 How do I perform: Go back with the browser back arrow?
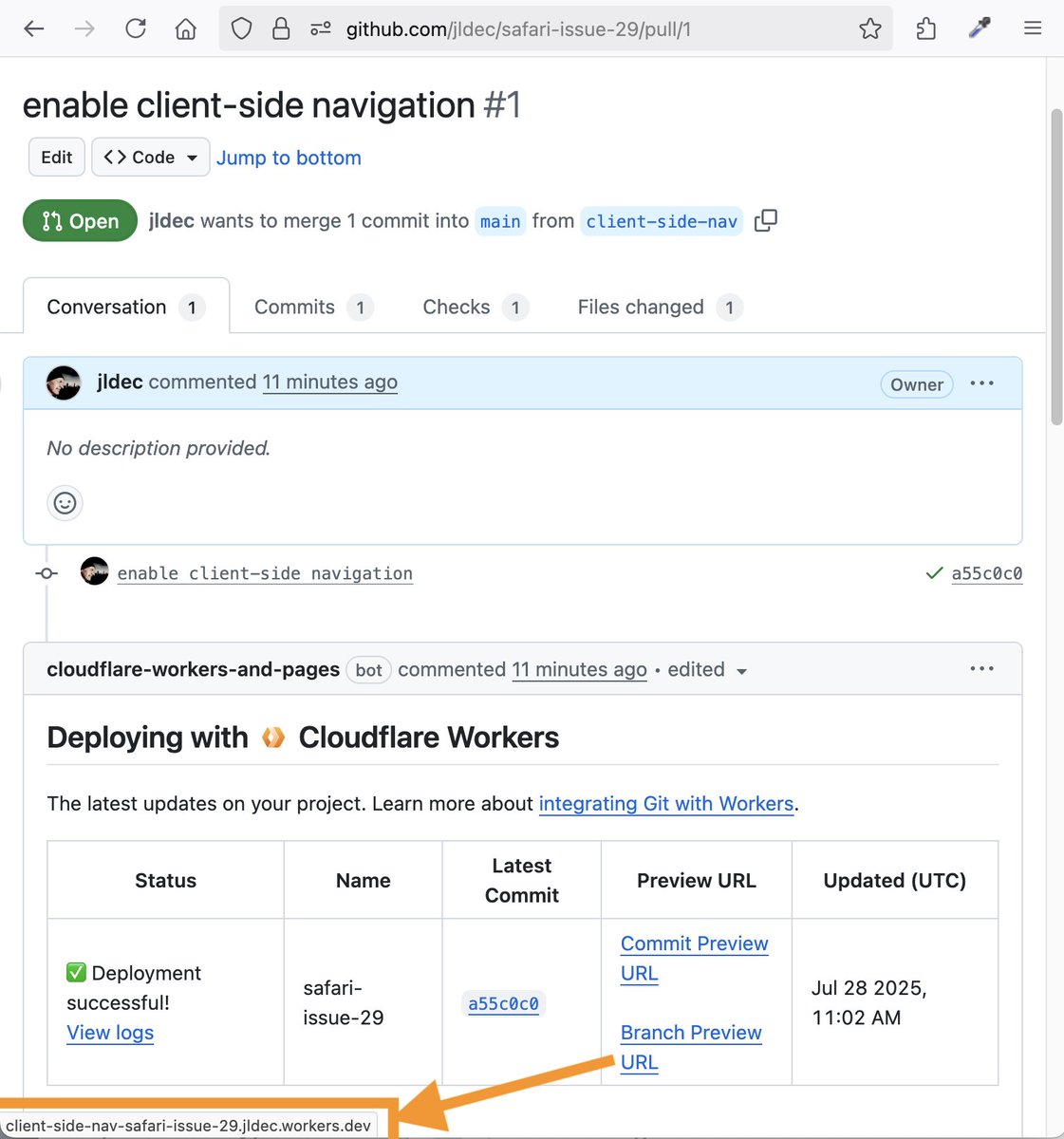coord(34,28)
